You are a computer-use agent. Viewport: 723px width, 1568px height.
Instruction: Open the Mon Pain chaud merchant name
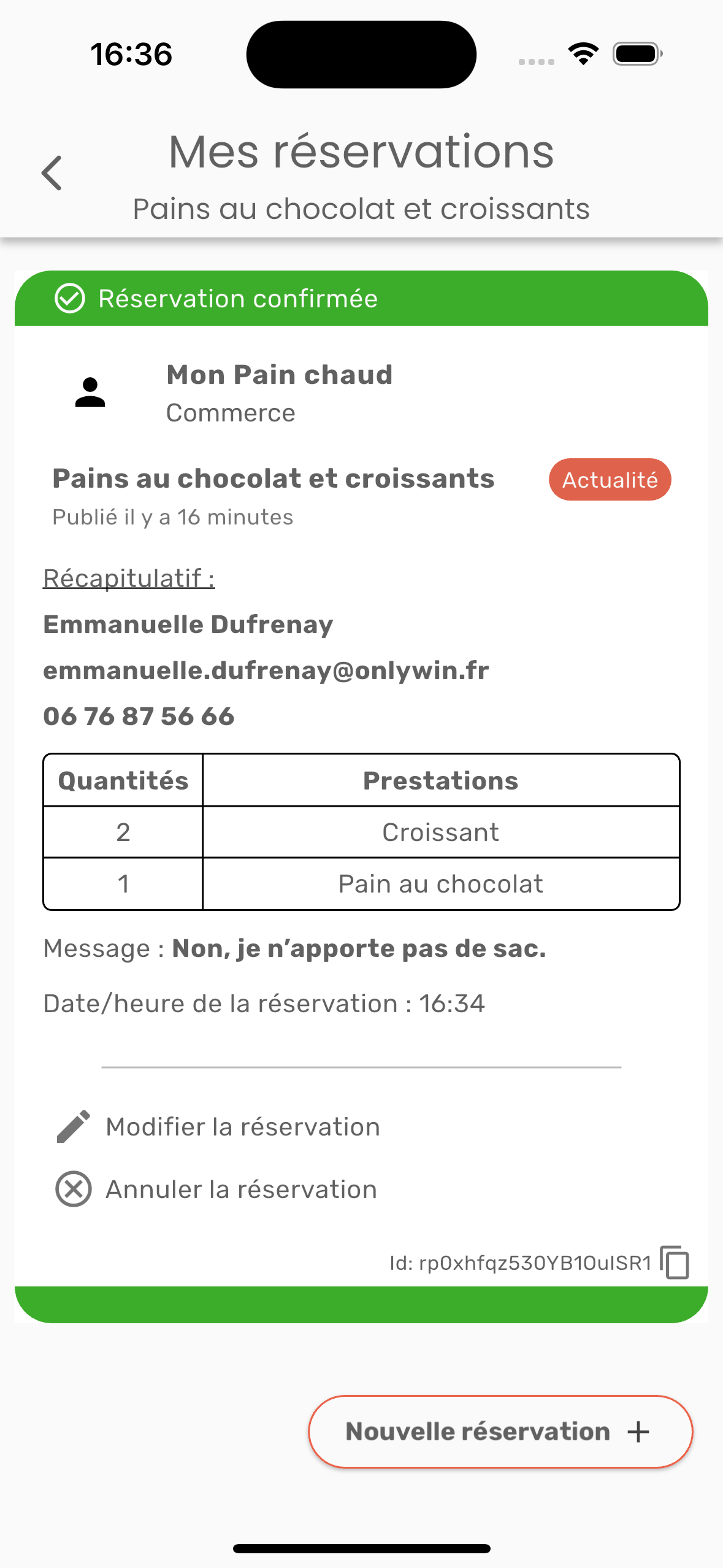[x=280, y=375]
